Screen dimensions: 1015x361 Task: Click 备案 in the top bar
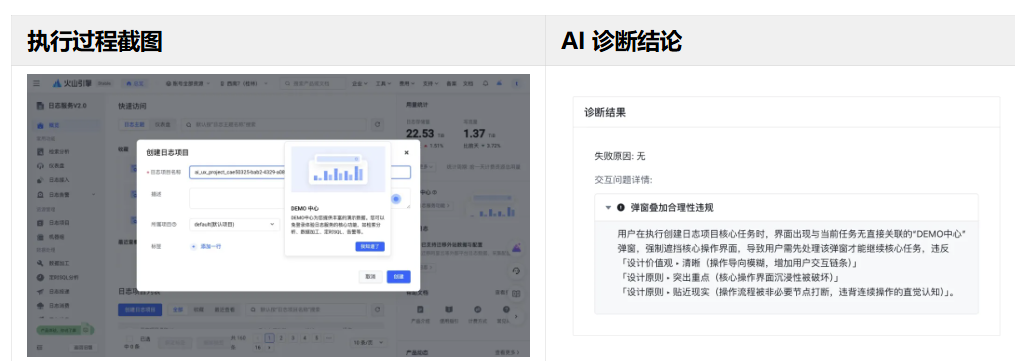451,83
